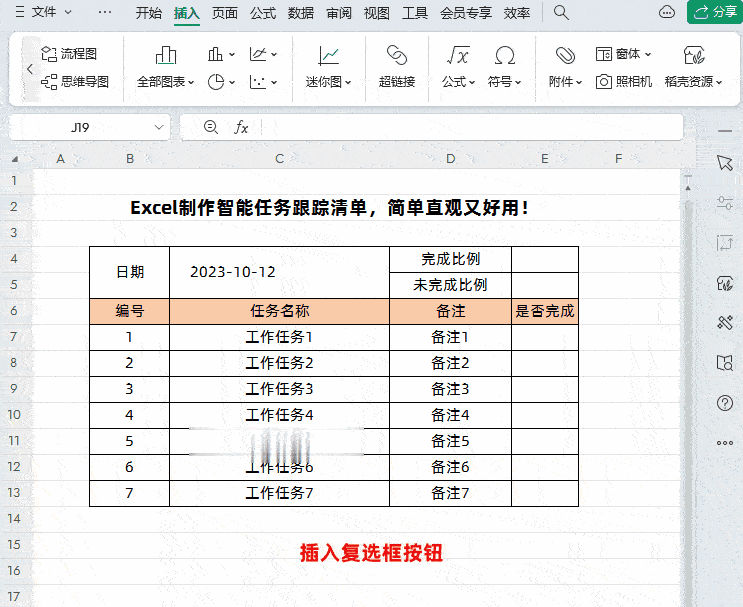Viewport: 743px width, 607px height.
Task: Click the hamburger menu icon
Action: pos(20,12)
